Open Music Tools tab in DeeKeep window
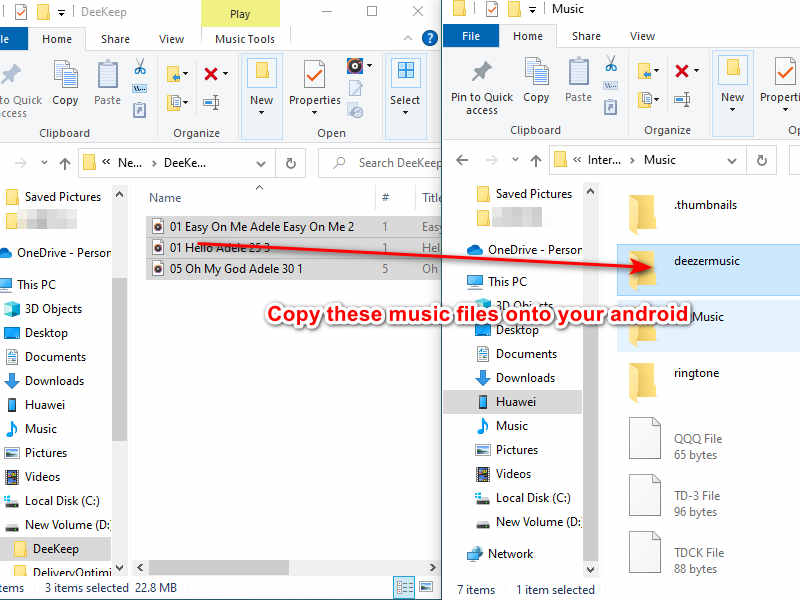800x600 pixels. [245, 39]
